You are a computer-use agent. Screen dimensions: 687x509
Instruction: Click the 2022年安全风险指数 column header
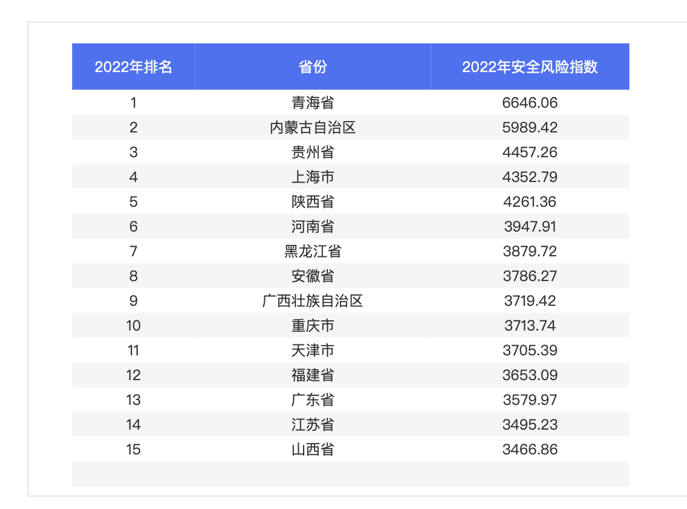point(529,67)
